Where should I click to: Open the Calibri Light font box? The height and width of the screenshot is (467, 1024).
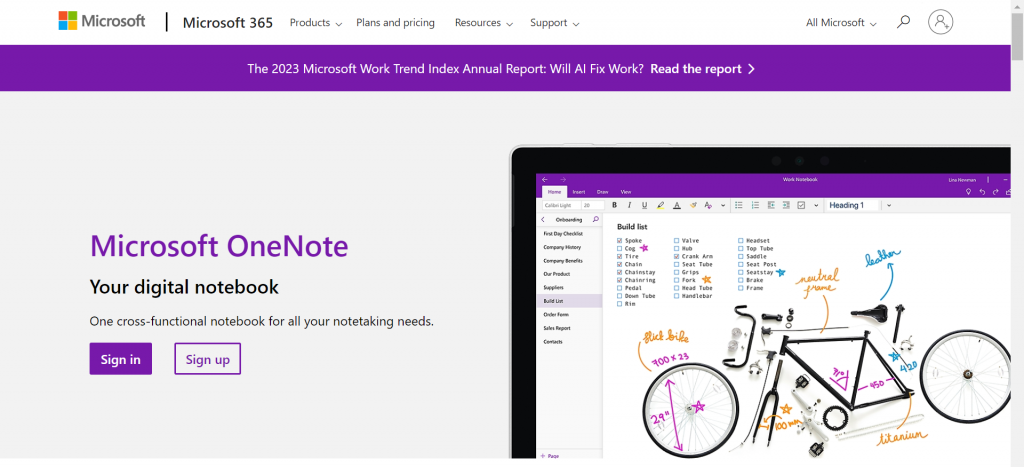[x=560, y=205]
